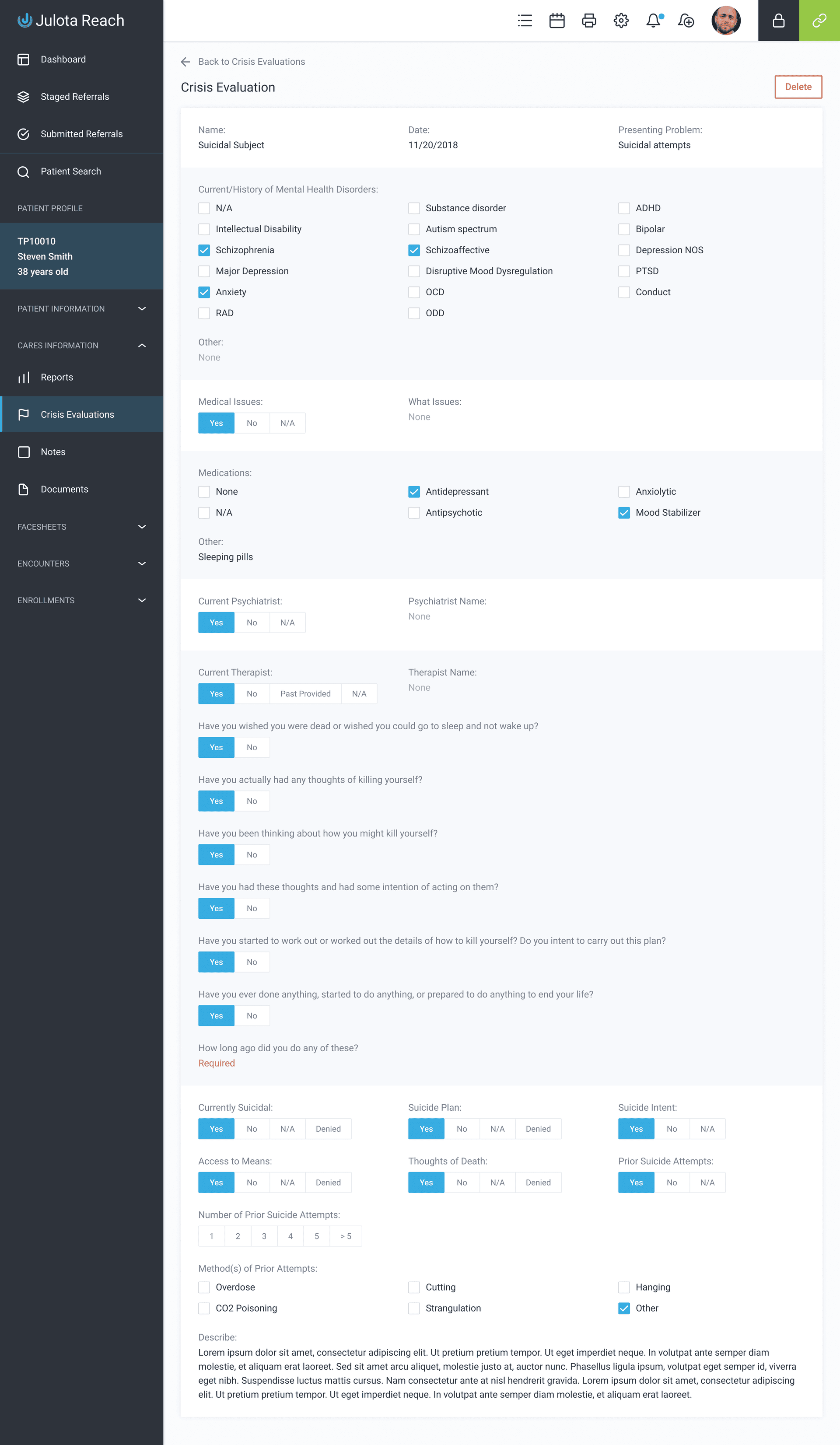
Task: Click the Notes section icon
Action: click(x=24, y=452)
